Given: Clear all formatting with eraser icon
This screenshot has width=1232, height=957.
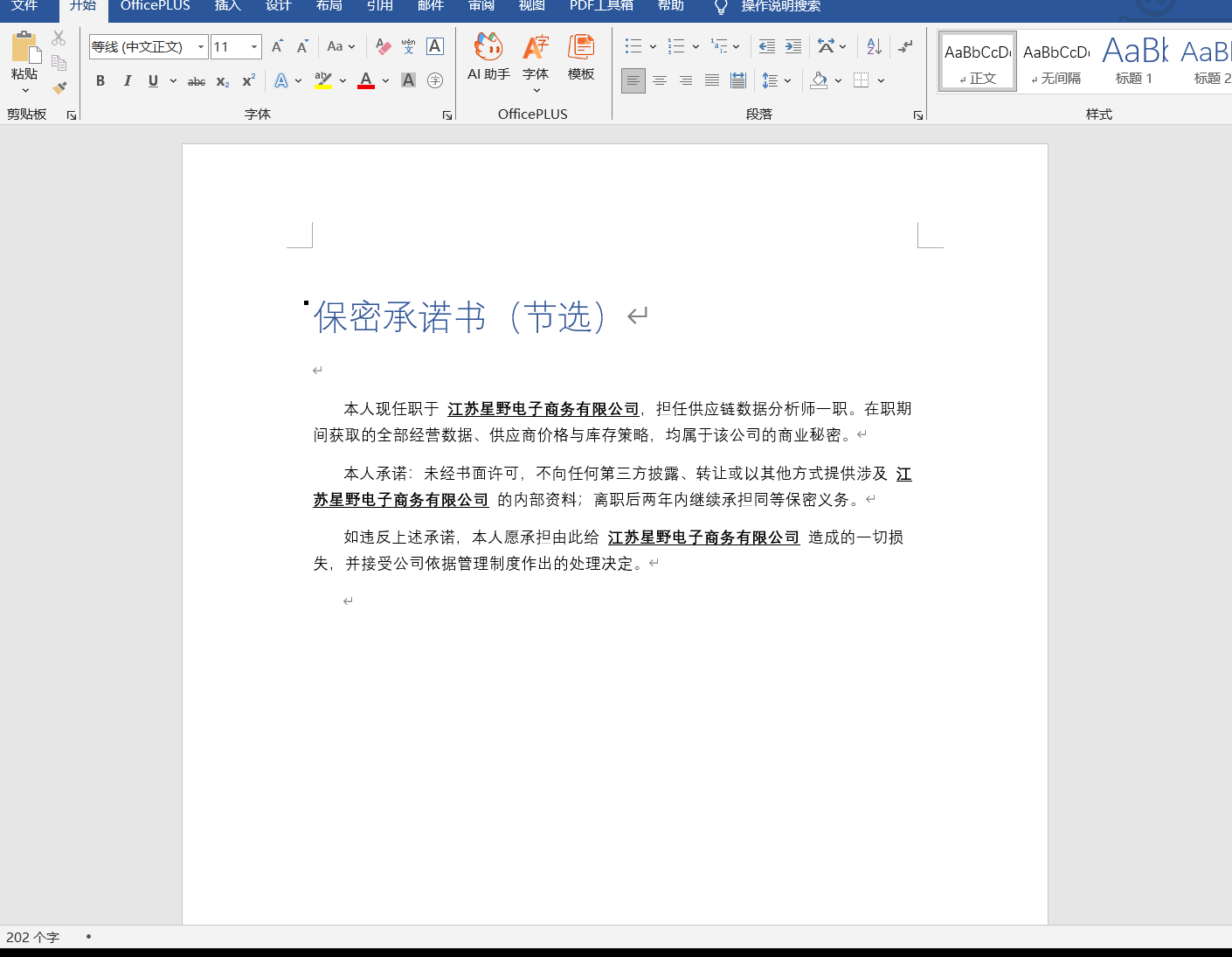Looking at the screenshot, I should (x=383, y=46).
